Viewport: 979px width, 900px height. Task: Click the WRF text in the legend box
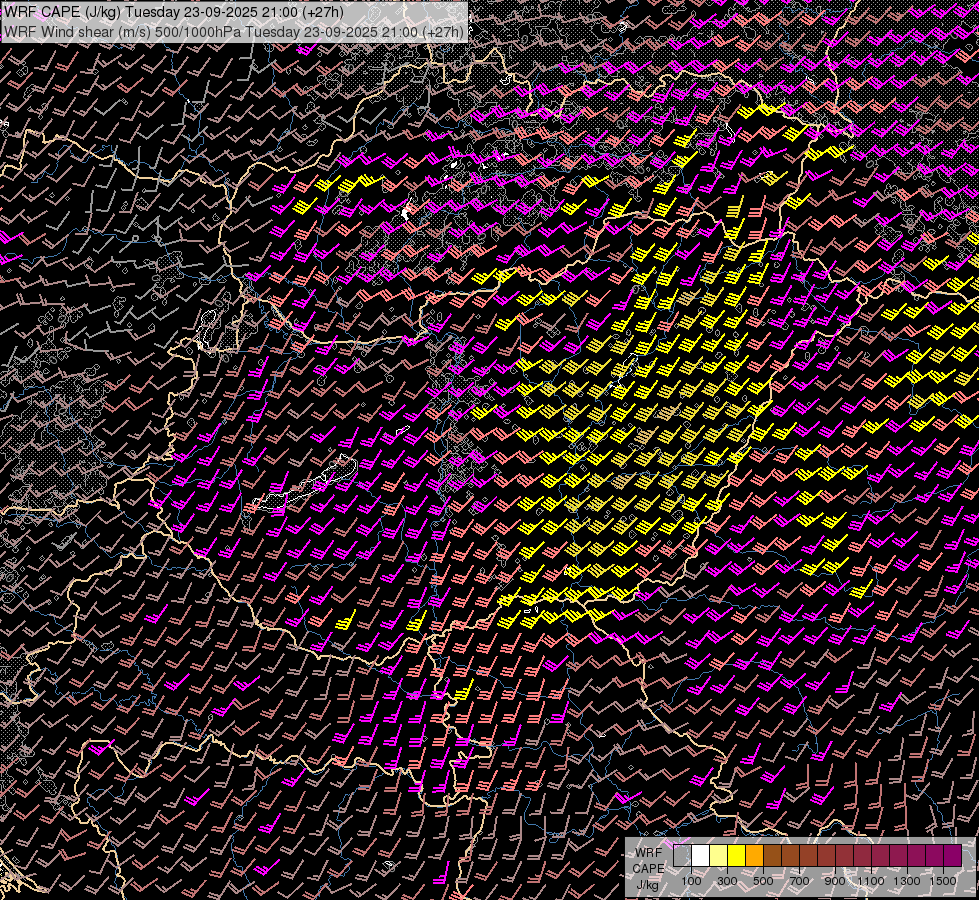click(x=649, y=853)
